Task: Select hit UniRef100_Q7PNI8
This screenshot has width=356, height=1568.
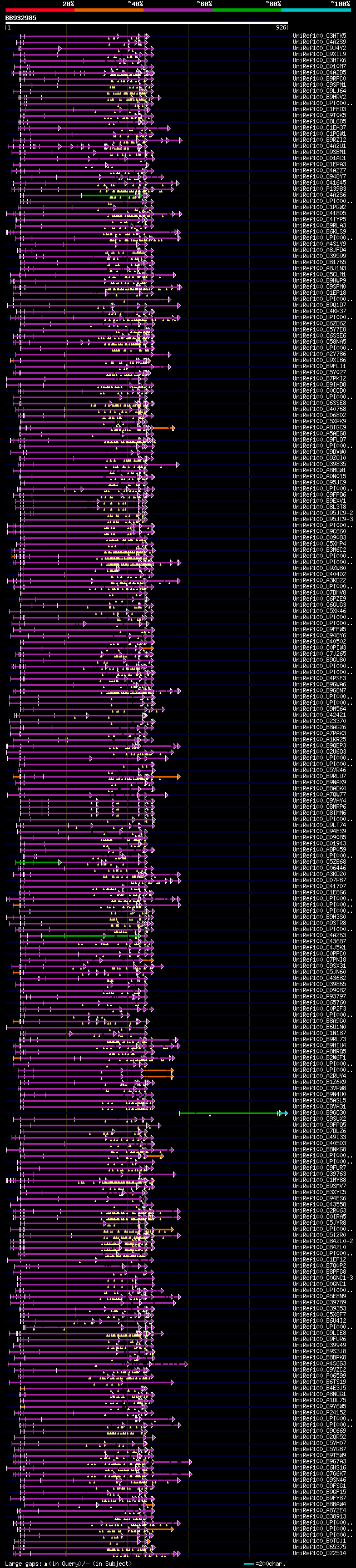Action: pyautogui.click(x=319, y=959)
